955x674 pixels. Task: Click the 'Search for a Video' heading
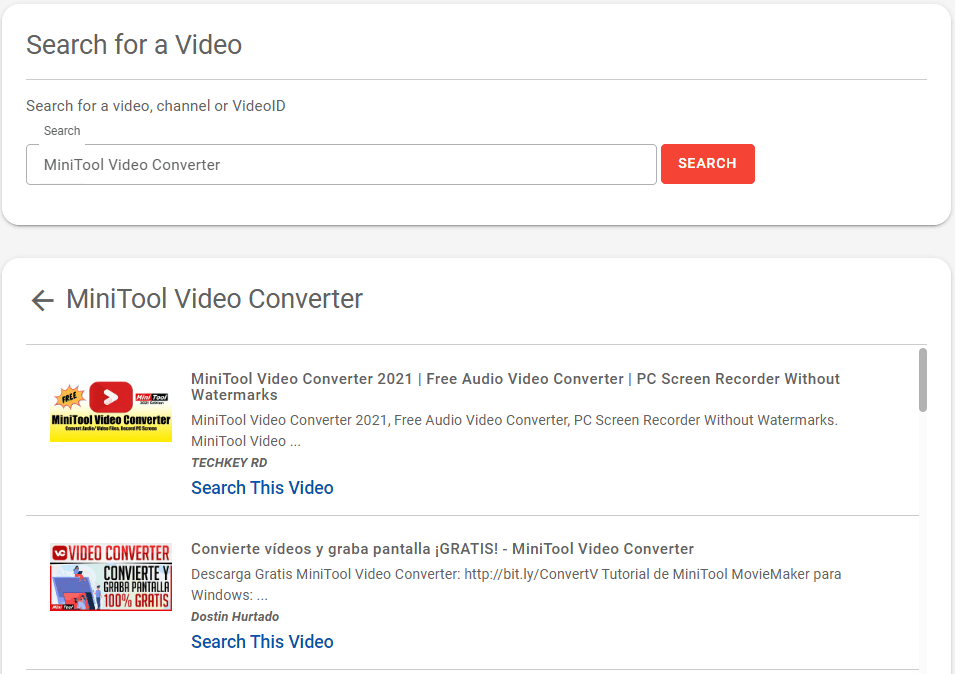[x=134, y=45]
